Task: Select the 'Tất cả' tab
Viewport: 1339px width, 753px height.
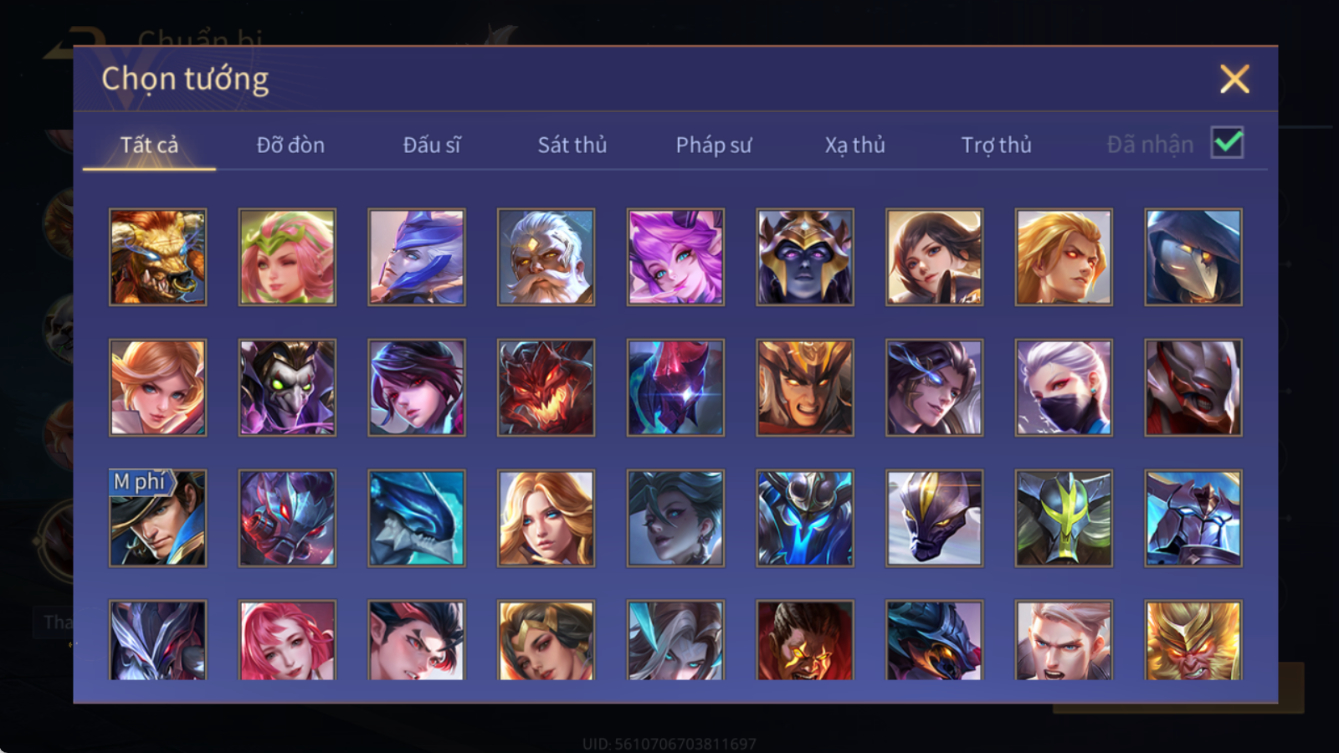Action: [149, 145]
